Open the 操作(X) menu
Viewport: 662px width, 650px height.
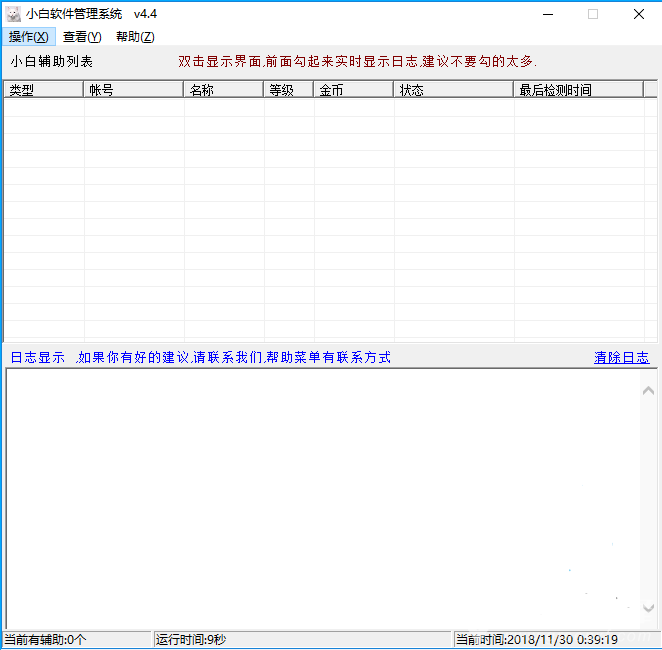point(28,37)
